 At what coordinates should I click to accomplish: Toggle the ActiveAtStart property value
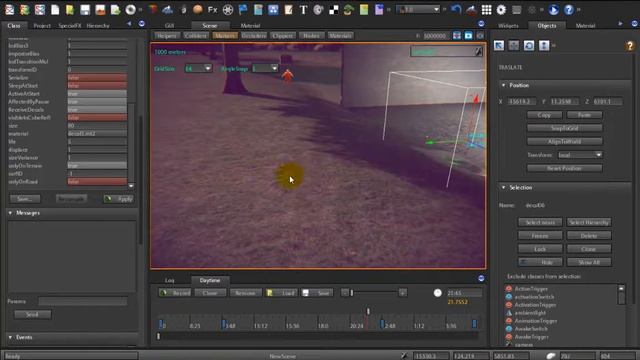(97, 93)
